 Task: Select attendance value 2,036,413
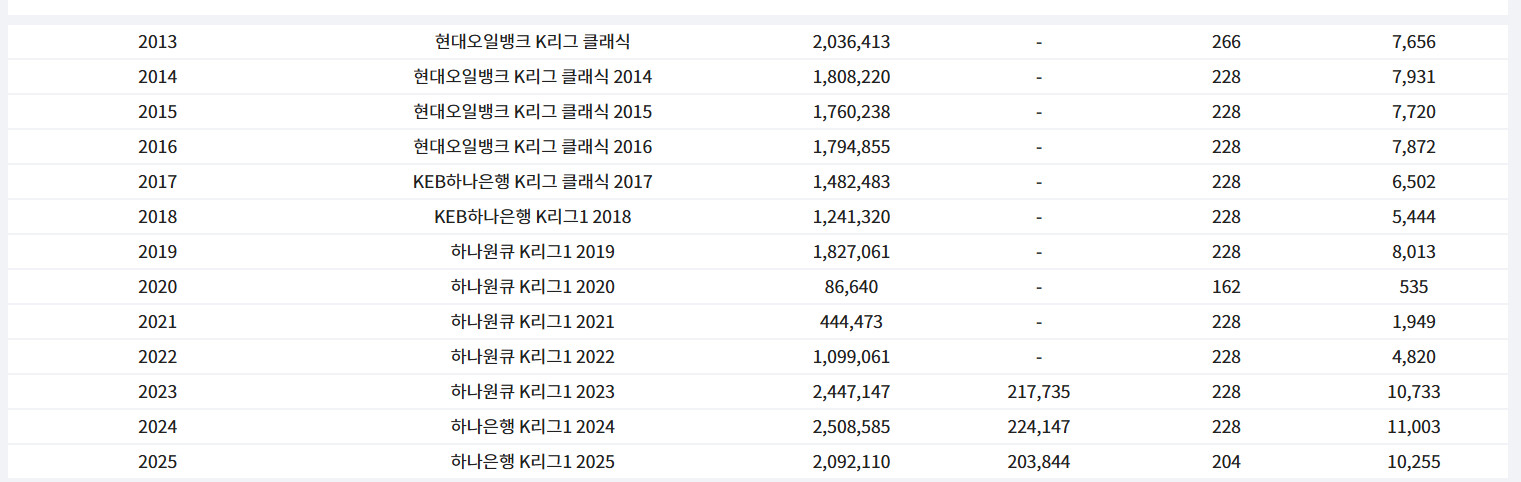pyautogui.click(x=851, y=42)
